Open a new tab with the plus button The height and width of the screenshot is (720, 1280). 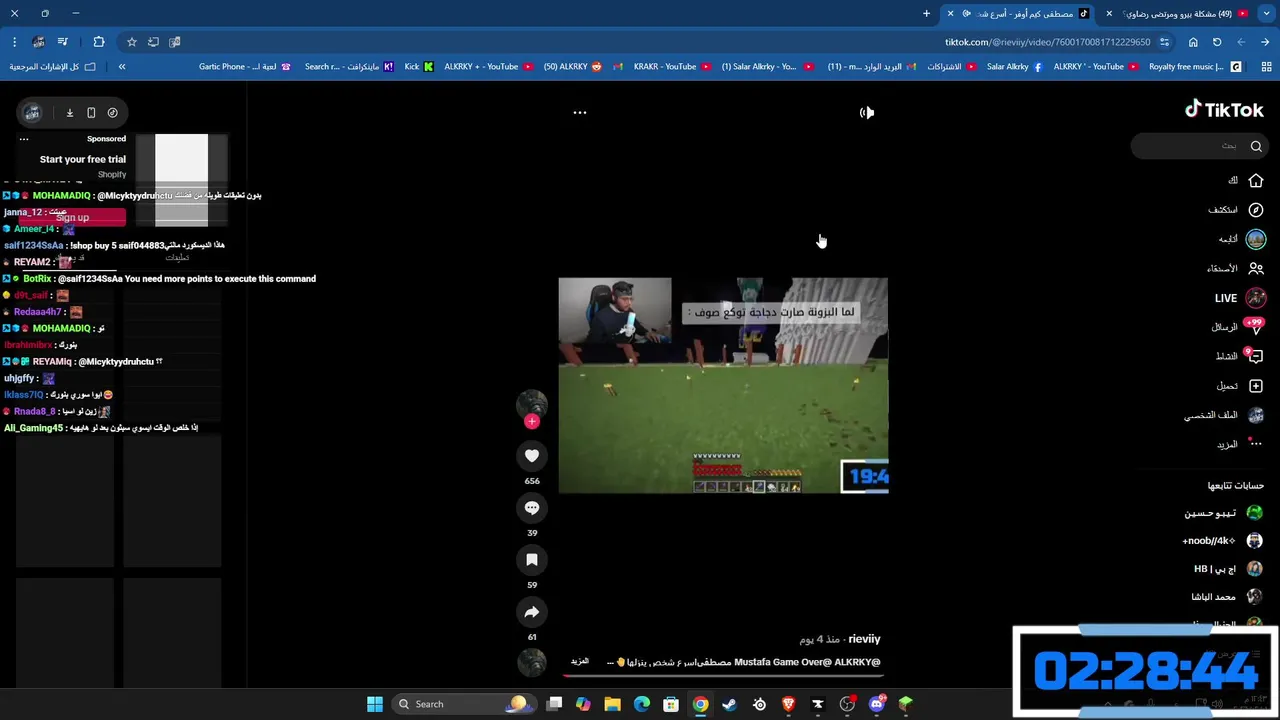tap(926, 14)
